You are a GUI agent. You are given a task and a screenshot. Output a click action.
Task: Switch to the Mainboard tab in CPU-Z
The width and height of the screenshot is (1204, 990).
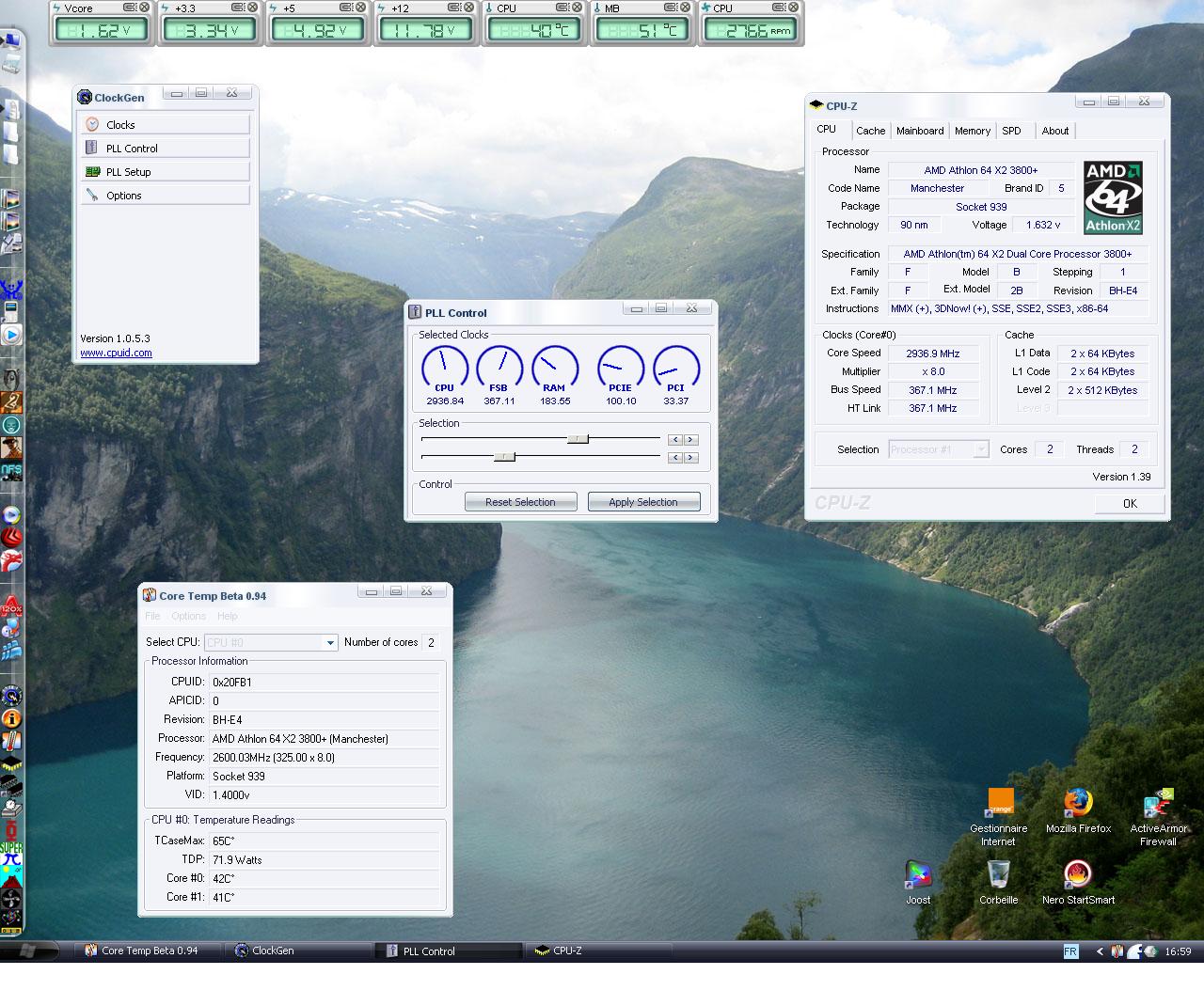[920, 131]
